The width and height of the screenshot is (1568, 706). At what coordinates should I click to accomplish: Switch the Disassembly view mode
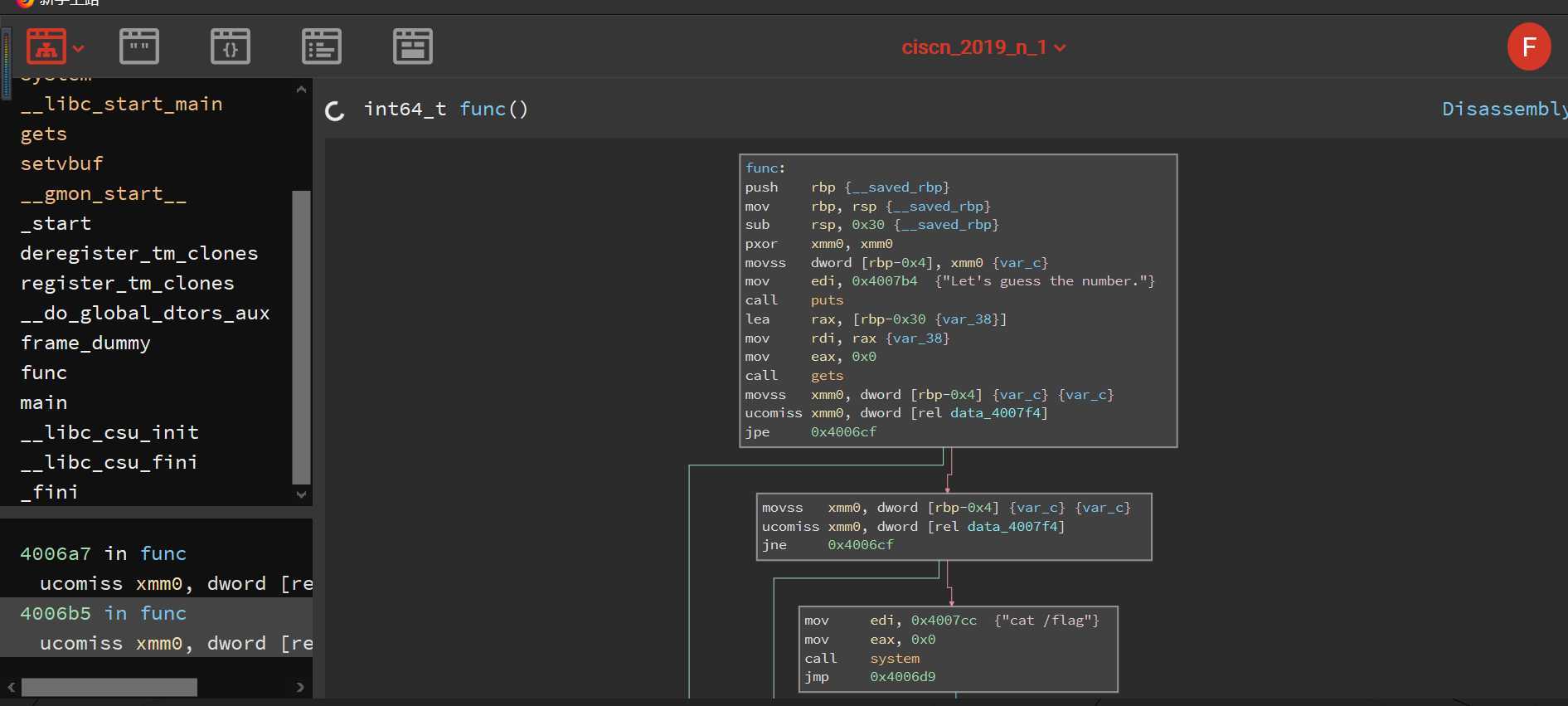[1504, 109]
